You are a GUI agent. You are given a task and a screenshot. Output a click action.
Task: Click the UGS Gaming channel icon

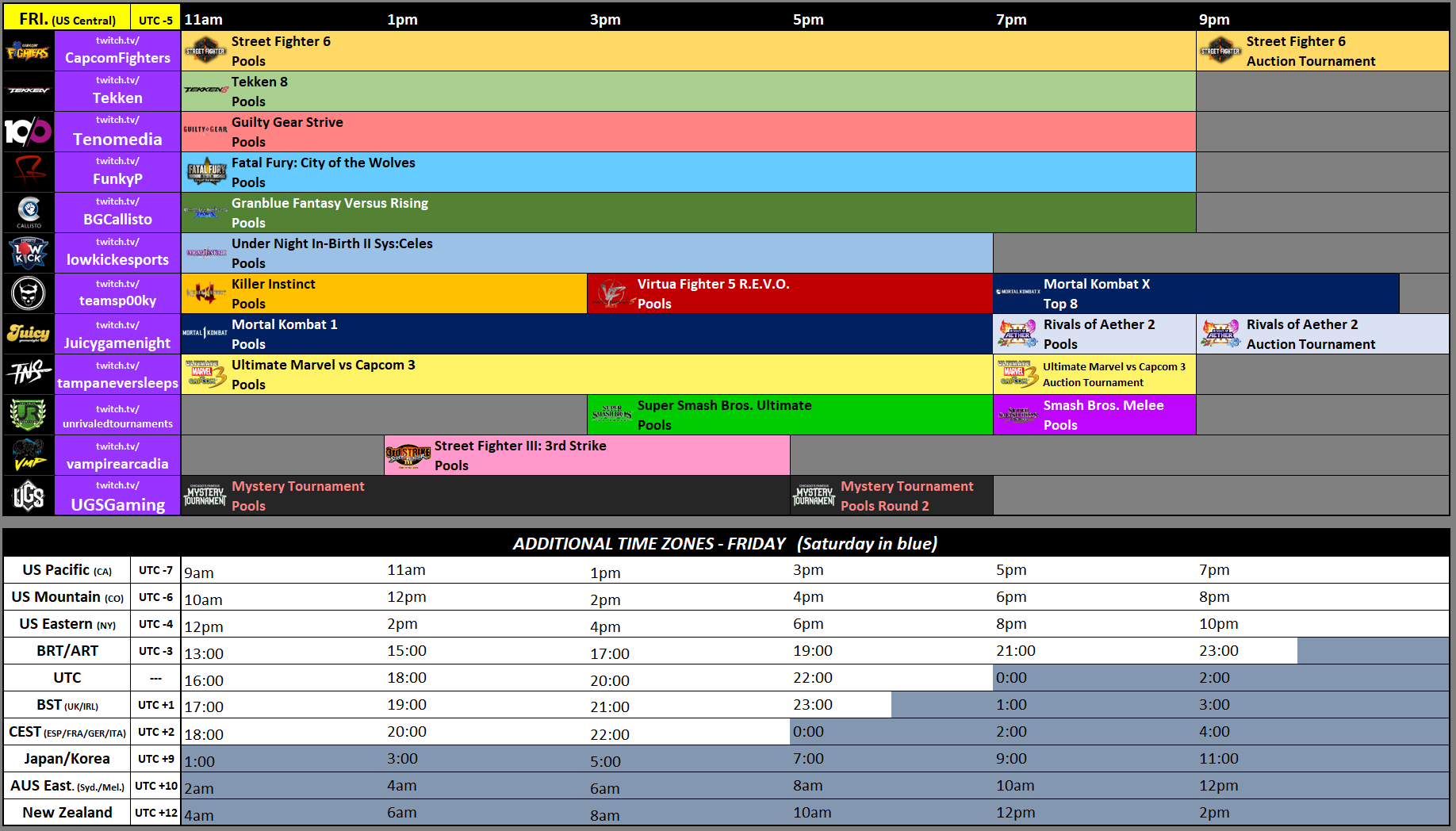(29, 495)
